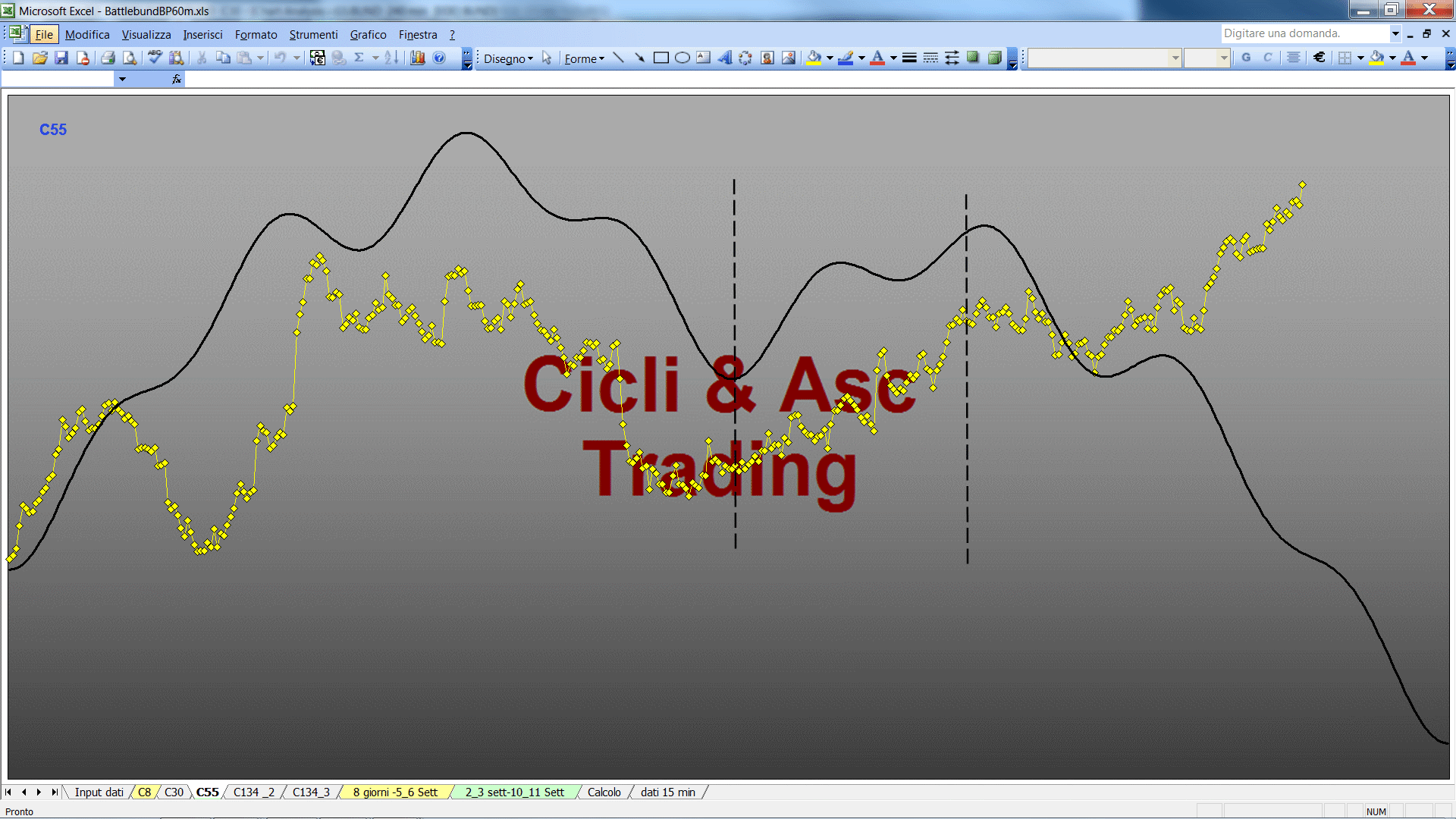The image size is (1456, 819).
Task: Open the Forme shapes menu
Action: (584, 58)
